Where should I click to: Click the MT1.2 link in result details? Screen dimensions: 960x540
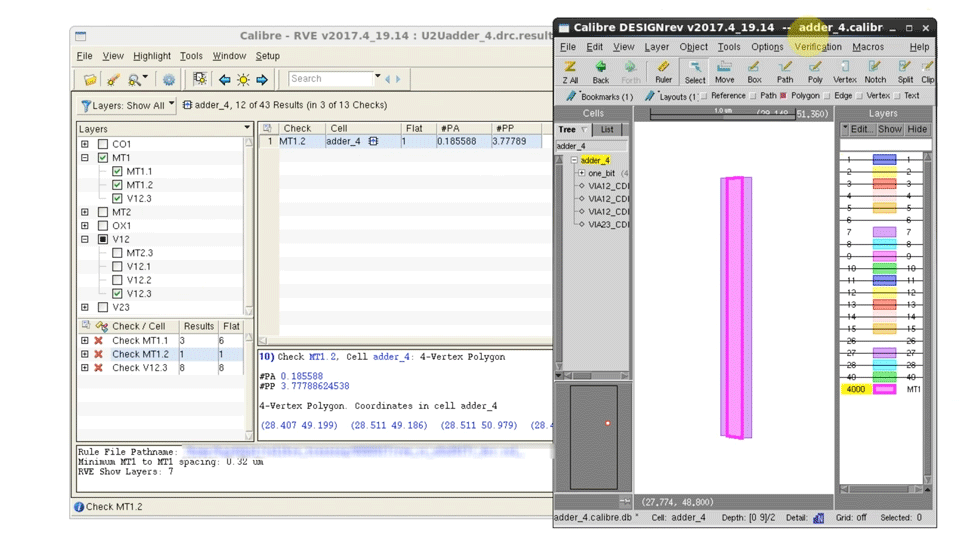[x=322, y=357]
